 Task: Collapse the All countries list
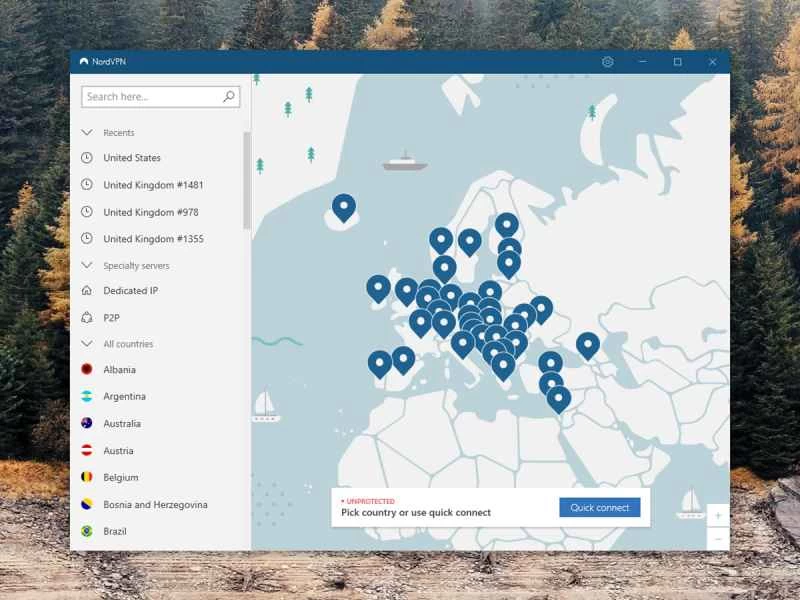[88, 343]
